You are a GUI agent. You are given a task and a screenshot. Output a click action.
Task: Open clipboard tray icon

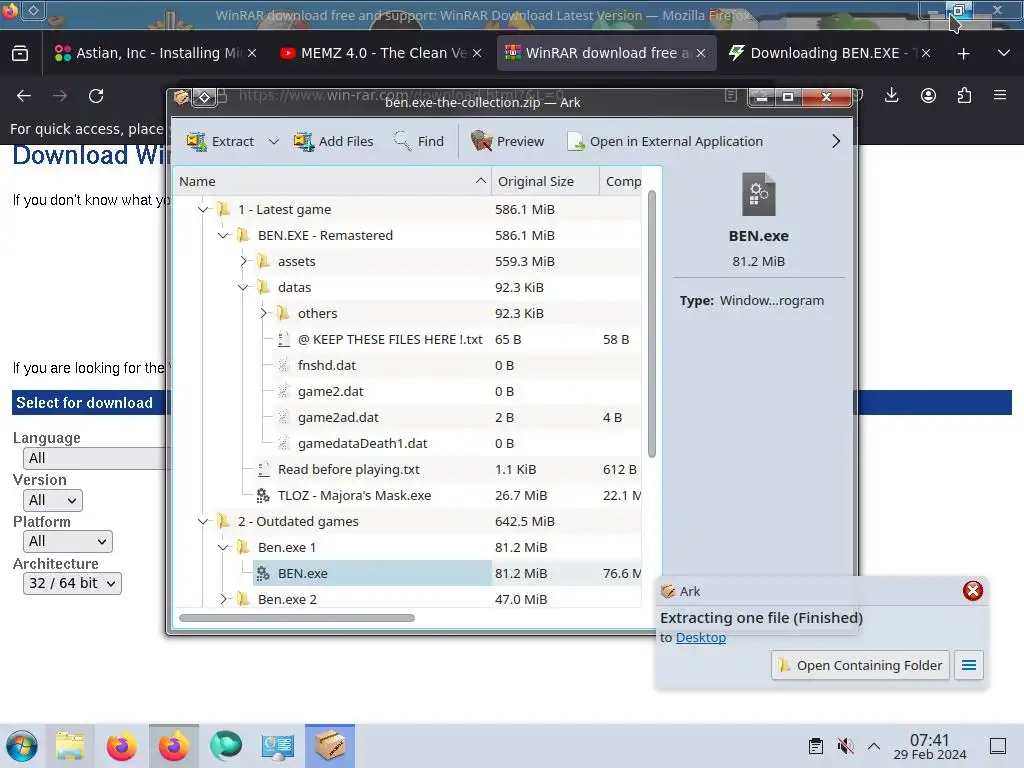pyautogui.click(x=816, y=746)
